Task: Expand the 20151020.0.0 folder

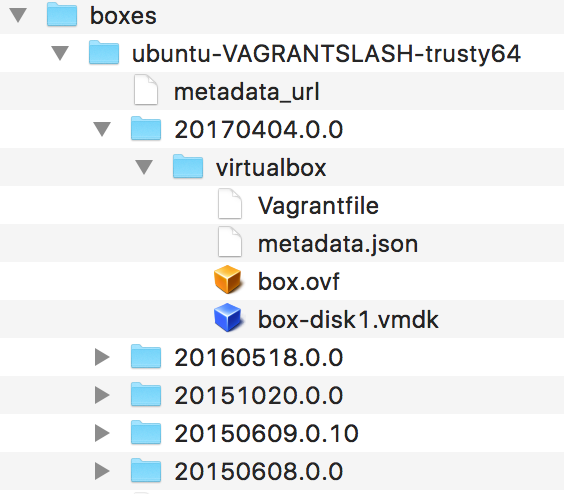Action: pyautogui.click(x=102, y=395)
